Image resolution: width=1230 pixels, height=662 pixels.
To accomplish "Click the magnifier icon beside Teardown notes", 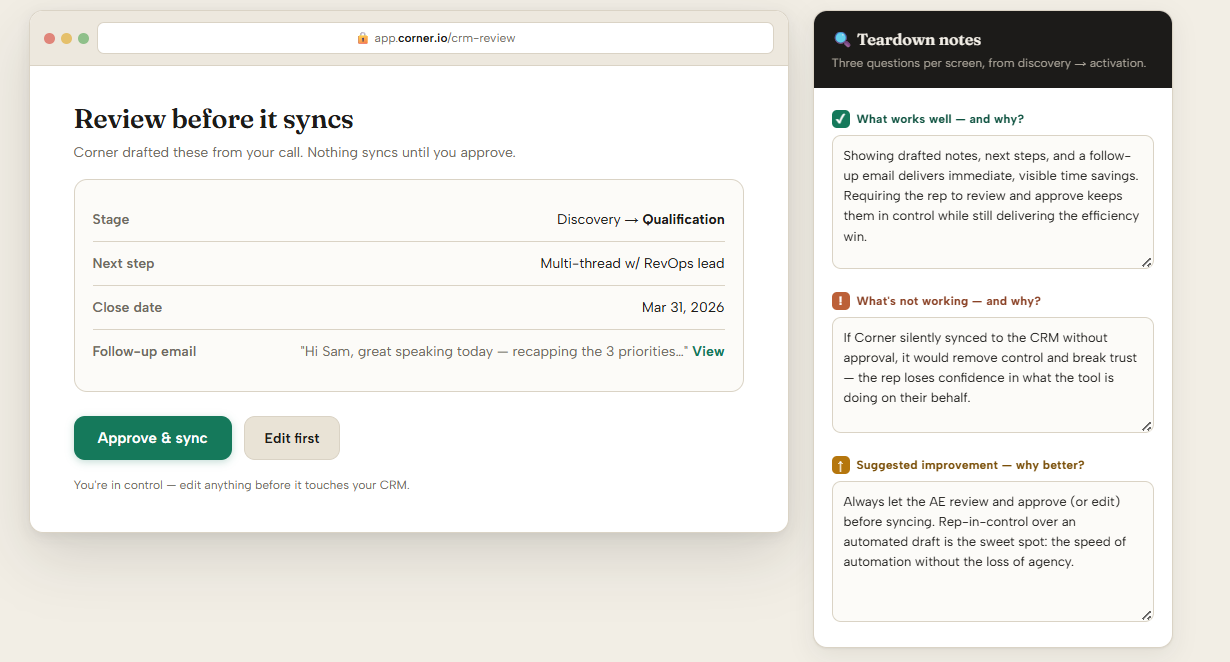I will [x=842, y=40].
